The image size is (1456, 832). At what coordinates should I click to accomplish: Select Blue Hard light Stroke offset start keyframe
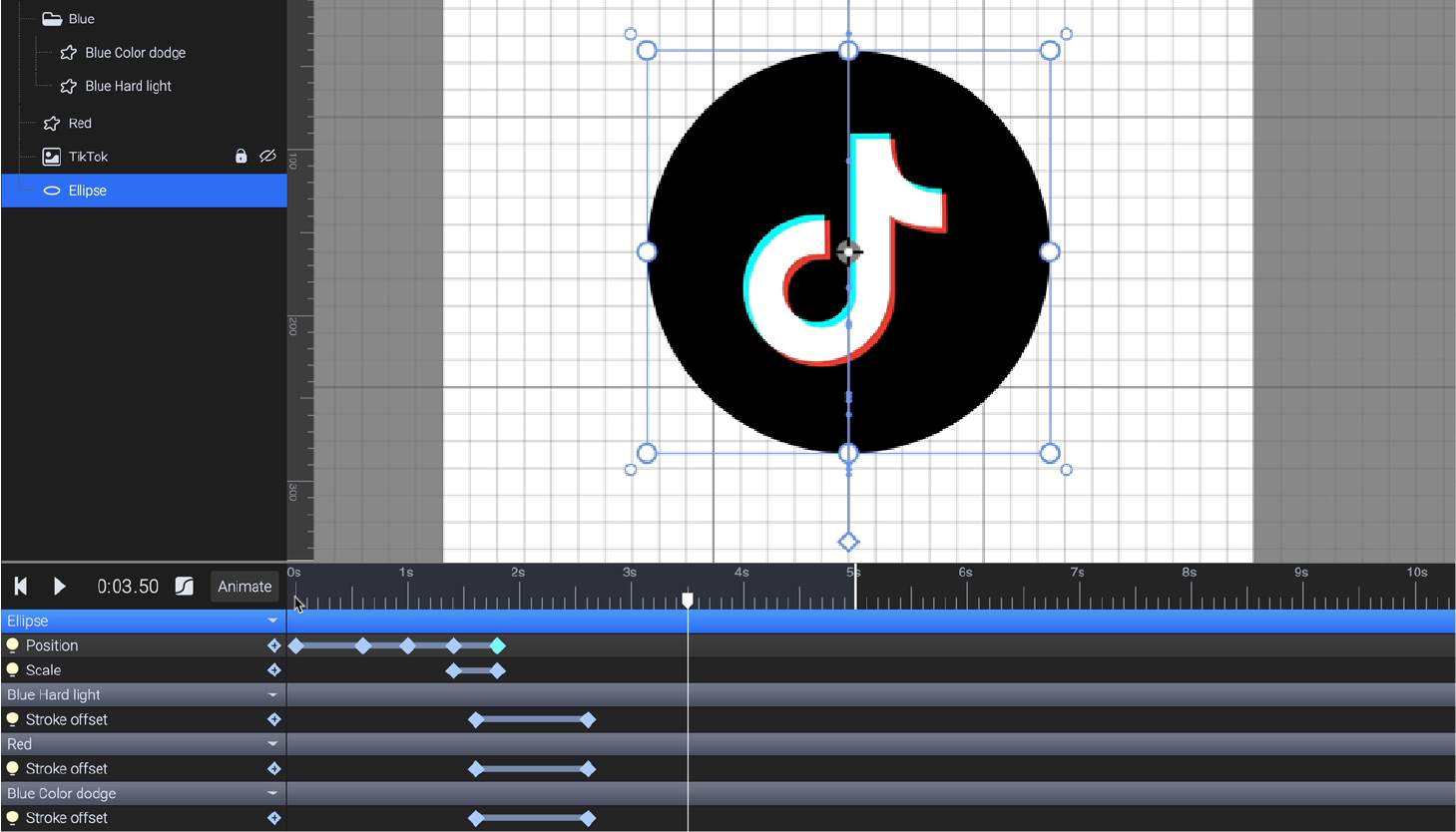coord(476,720)
